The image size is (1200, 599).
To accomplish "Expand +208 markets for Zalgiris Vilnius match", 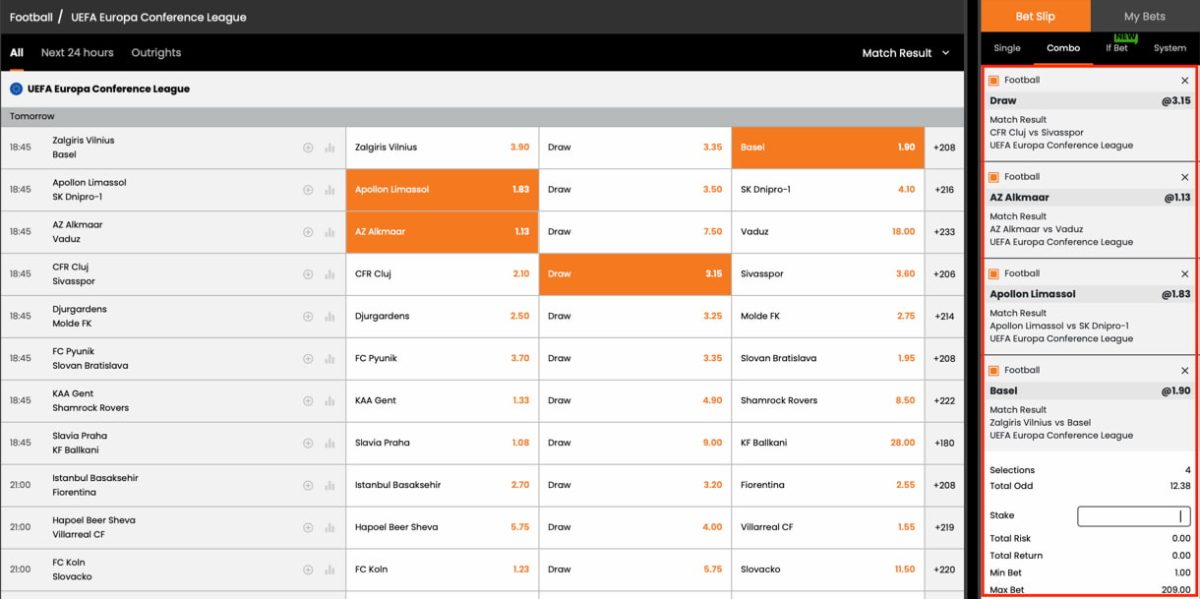I will [944, 147].
